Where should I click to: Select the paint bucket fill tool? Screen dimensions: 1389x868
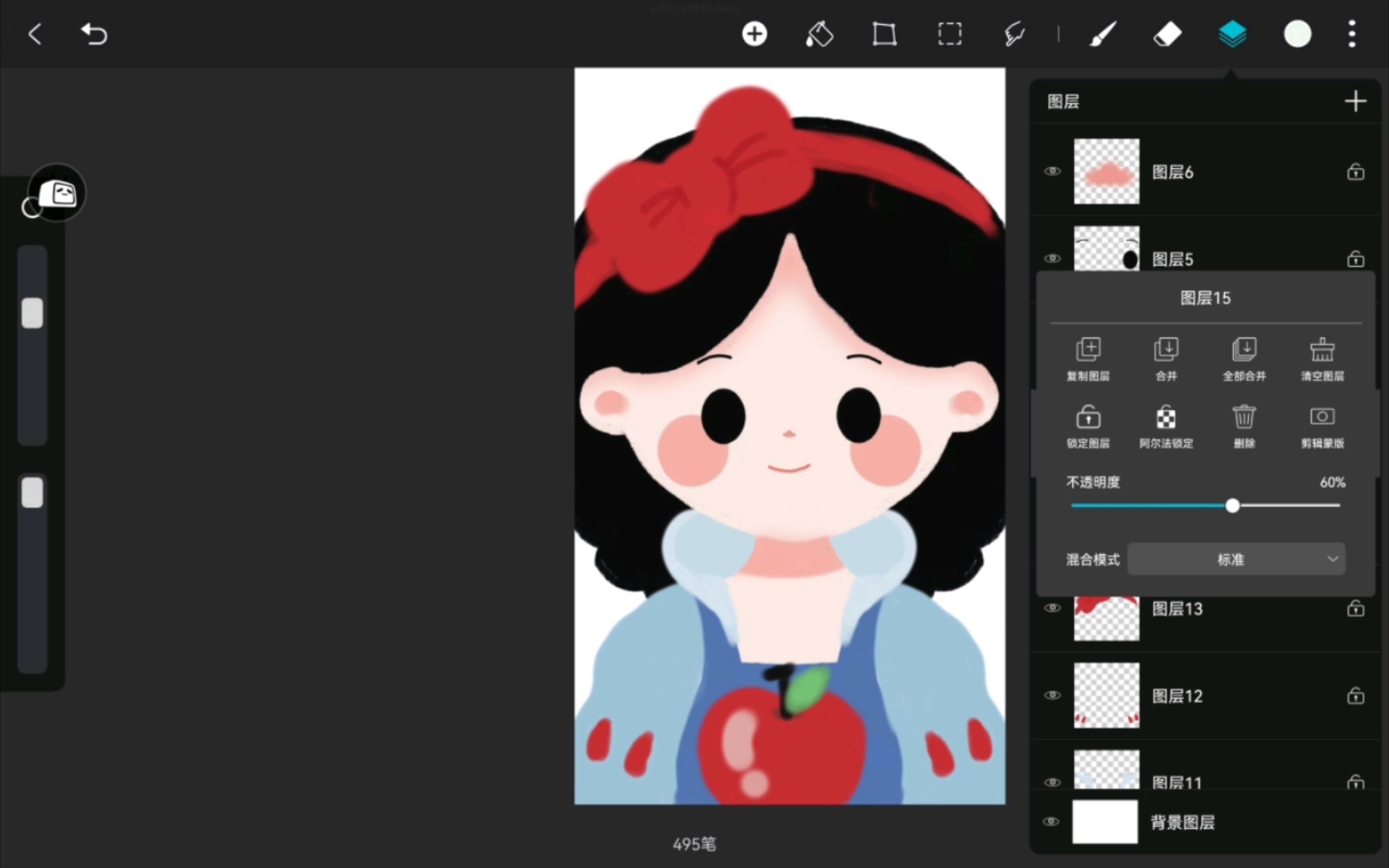[x=819, y=34]
